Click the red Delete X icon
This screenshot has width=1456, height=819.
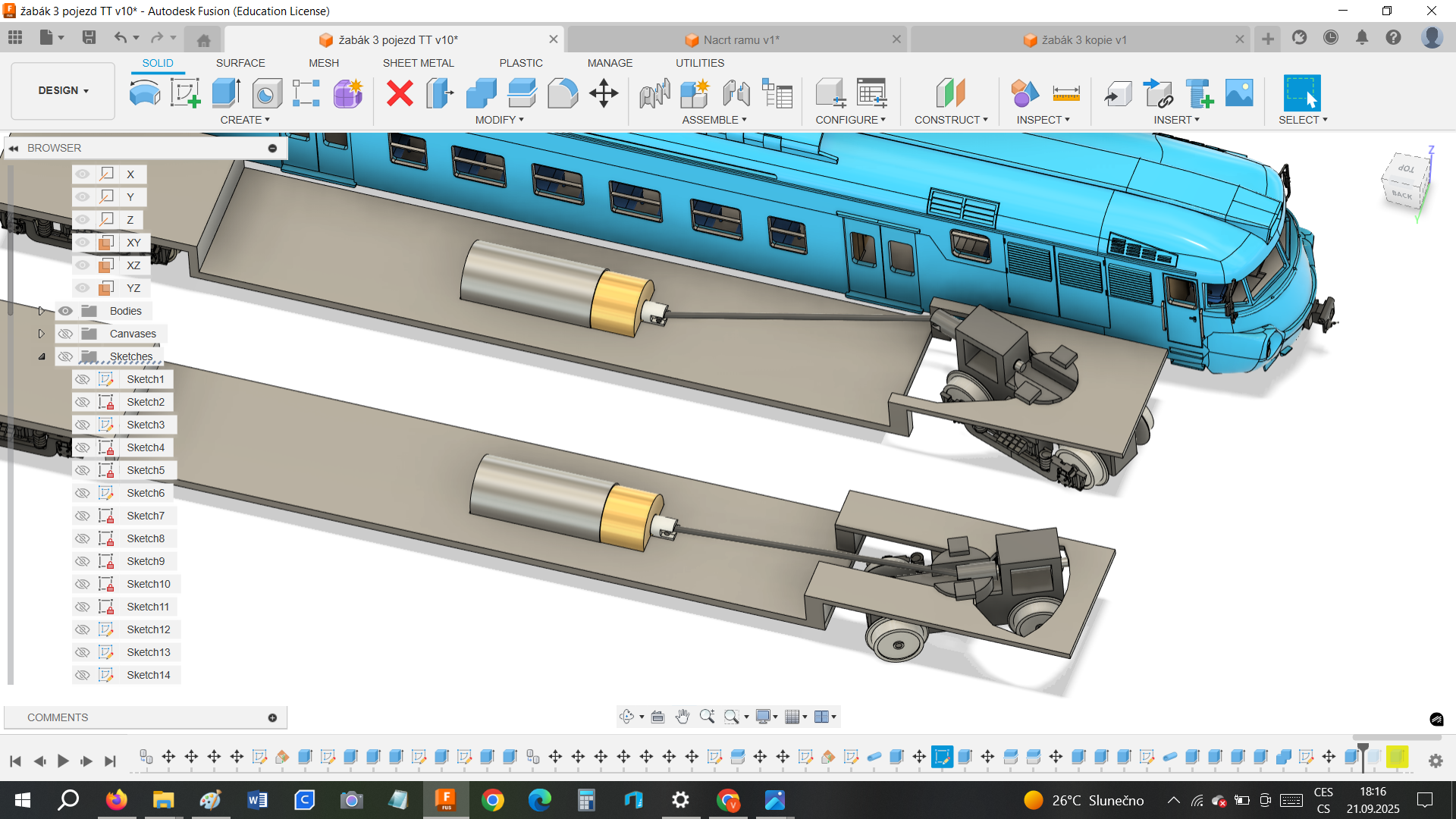(x=400, y=93)
